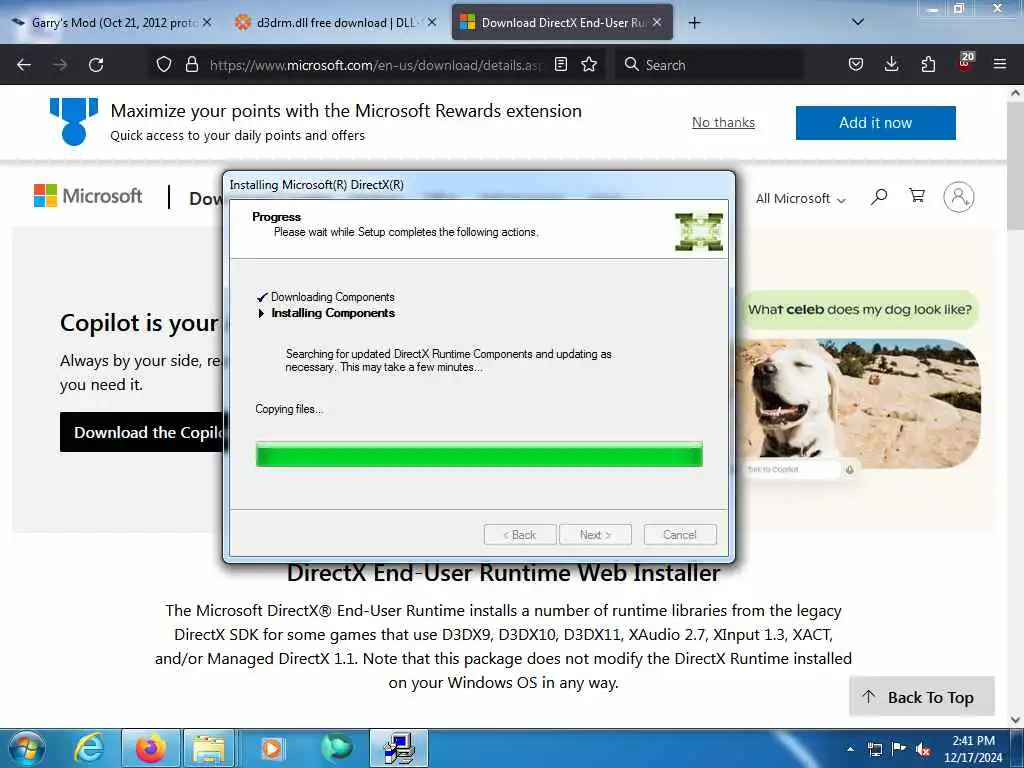Screen dimensions: 1024x768
Task: List all tabs with the chevron button
Action: coord(857,22)
